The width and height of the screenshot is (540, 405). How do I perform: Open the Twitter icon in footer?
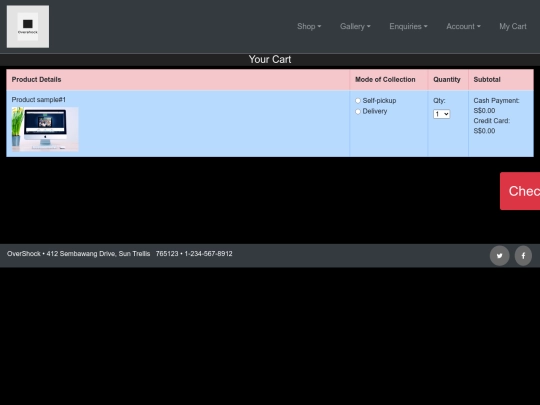tap(499, 256)
